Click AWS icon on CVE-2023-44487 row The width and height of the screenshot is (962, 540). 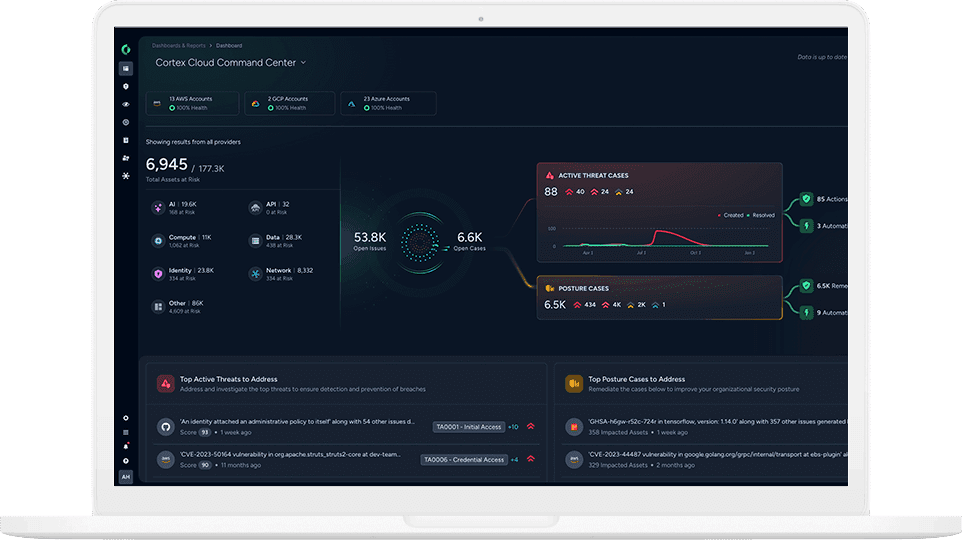(x=574, y=460)
